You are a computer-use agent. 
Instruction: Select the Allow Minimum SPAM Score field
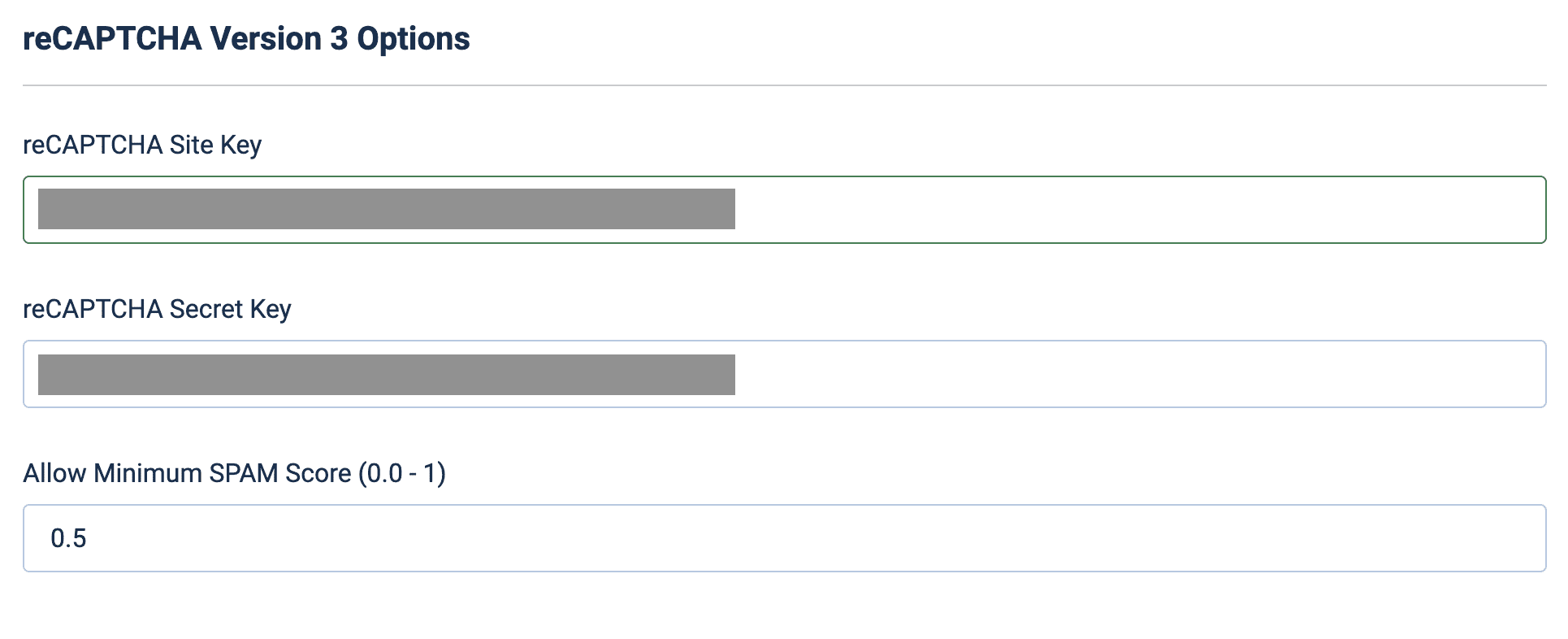tap(783, 538)
